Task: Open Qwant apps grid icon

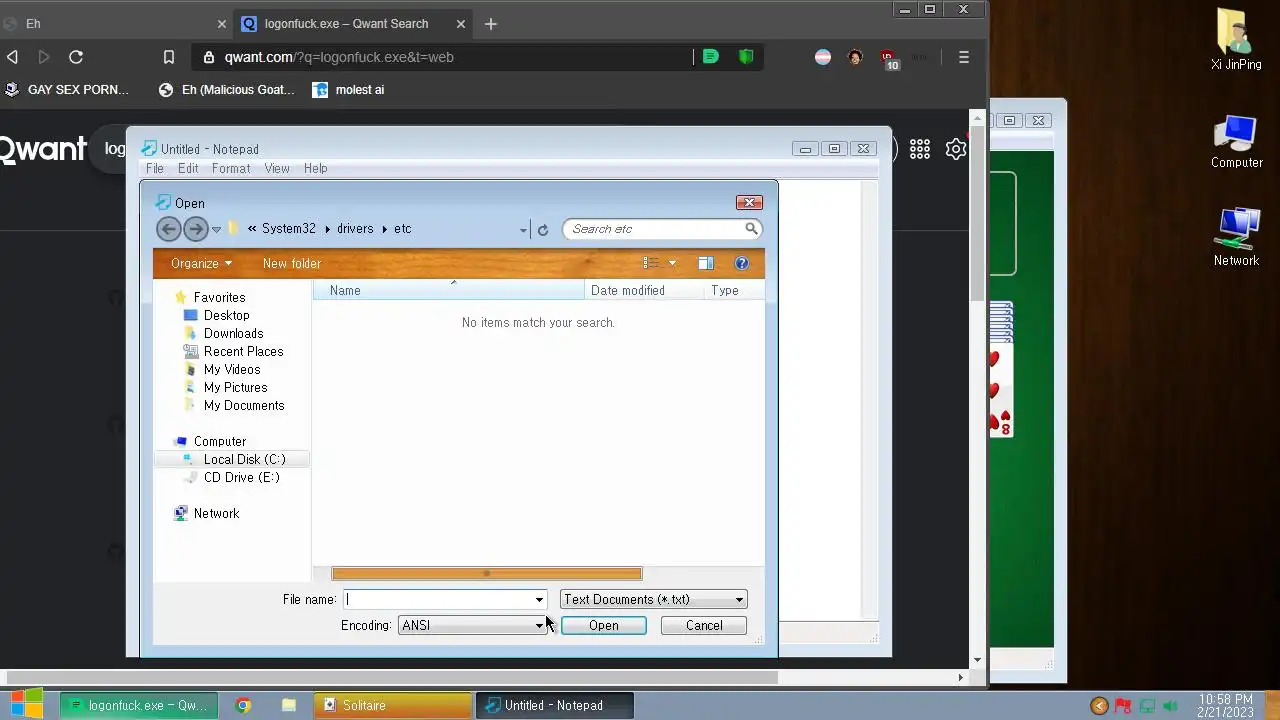Action: click(x=920, y=149)
